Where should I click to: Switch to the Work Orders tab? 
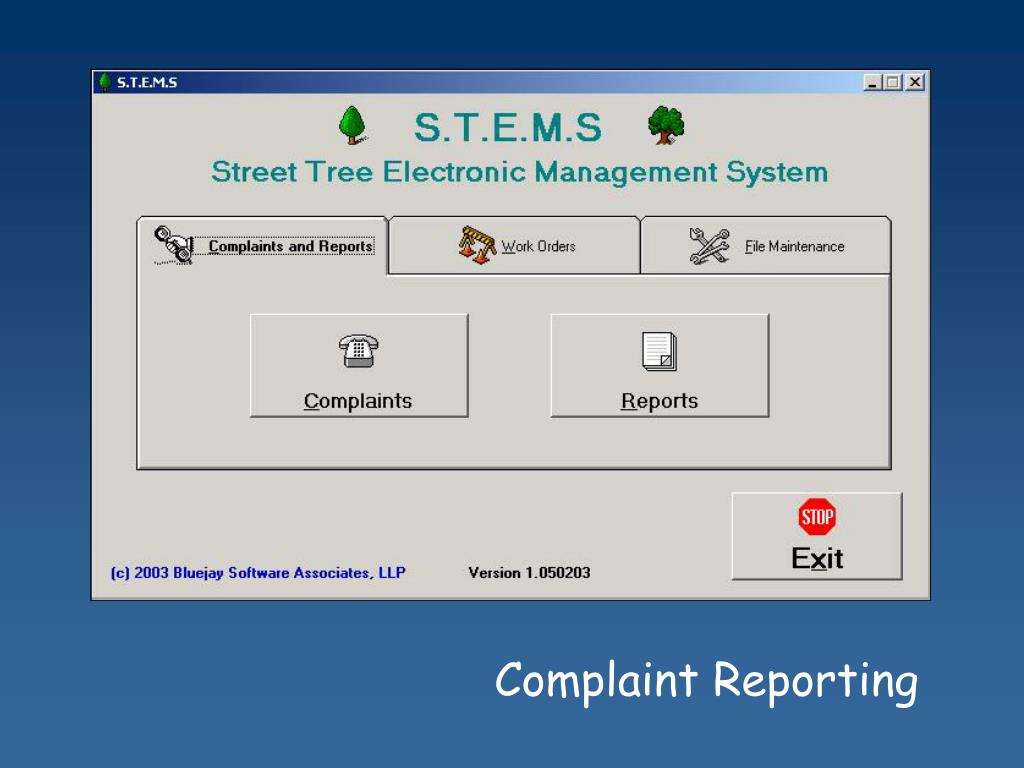514,246
